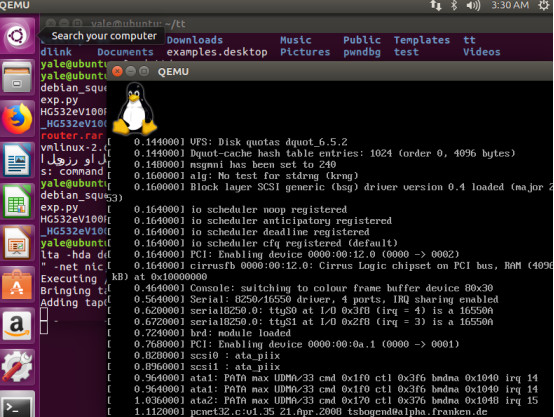Open Ubuntu Software center icon

[x=17, y=285]
